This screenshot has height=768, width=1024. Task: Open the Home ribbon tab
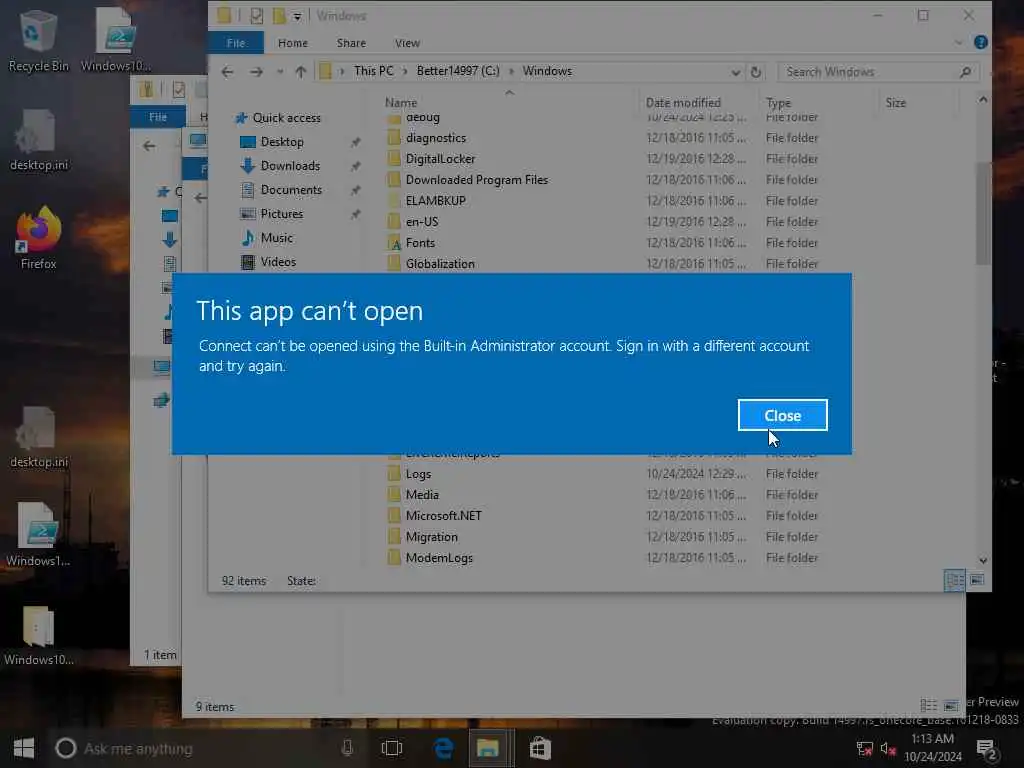pos(293,43)
